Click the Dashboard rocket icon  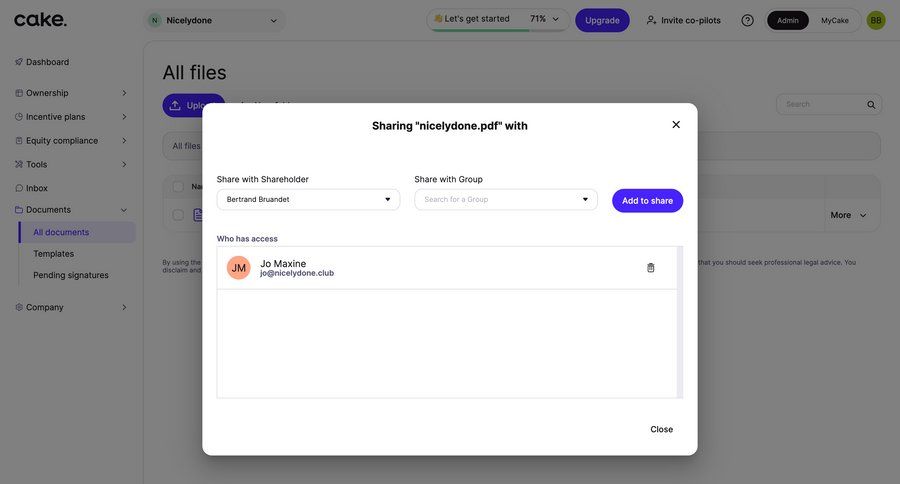[x=19, y=62]
